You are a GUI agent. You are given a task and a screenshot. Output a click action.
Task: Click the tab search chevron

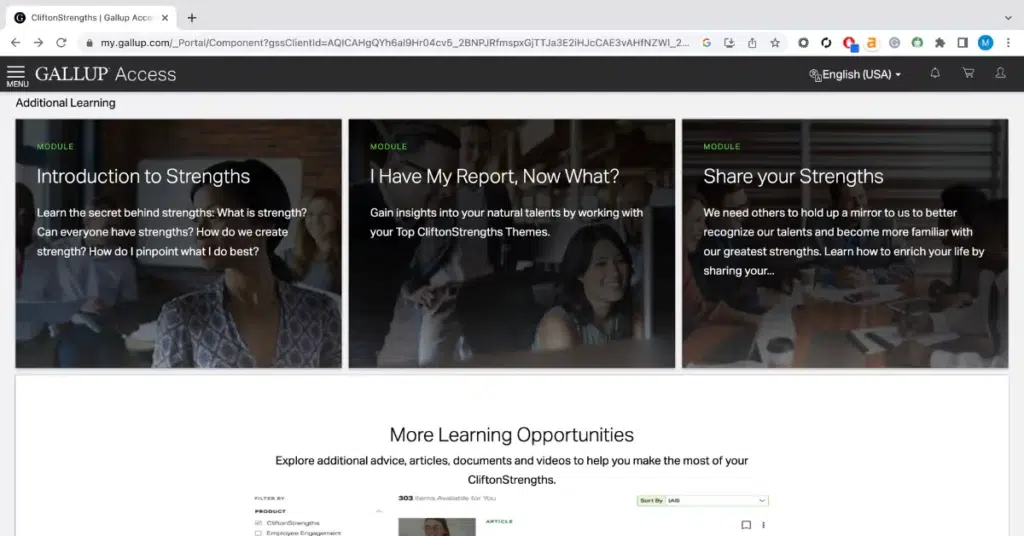point(1008,18)
